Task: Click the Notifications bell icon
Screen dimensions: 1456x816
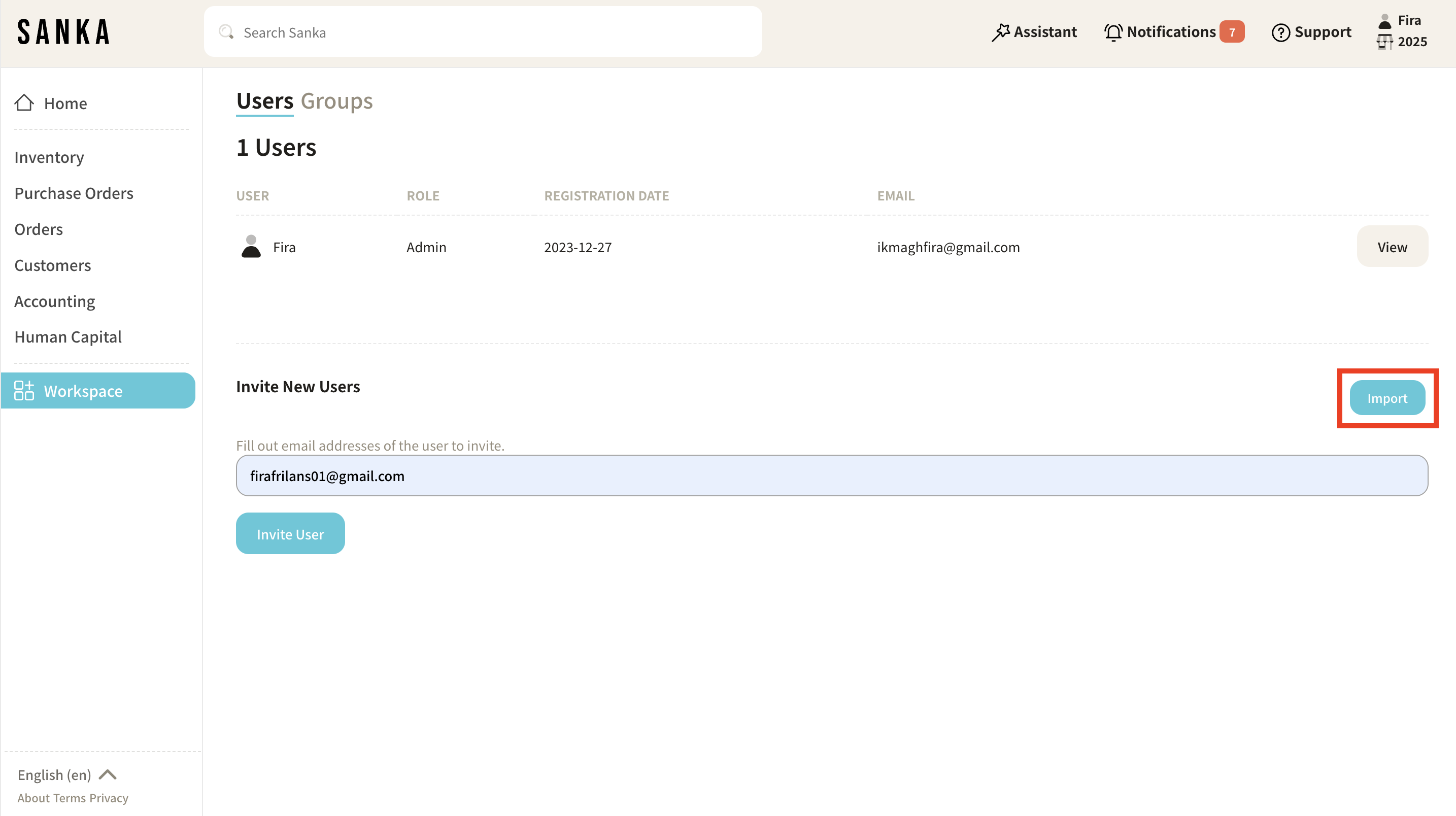Action: [1113, 32]
